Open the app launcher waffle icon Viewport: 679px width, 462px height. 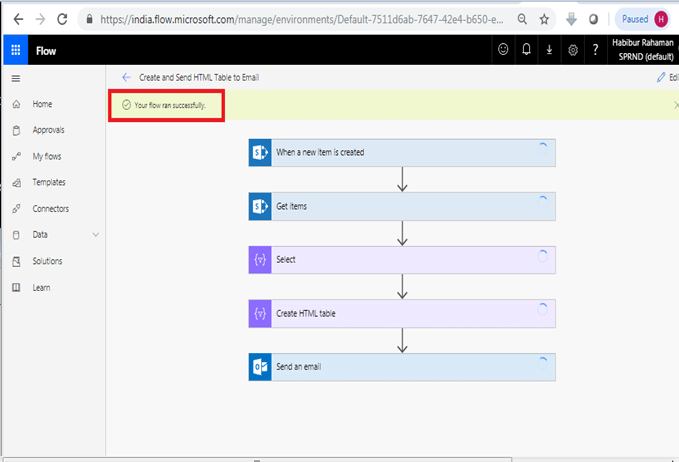pos(16,50)
